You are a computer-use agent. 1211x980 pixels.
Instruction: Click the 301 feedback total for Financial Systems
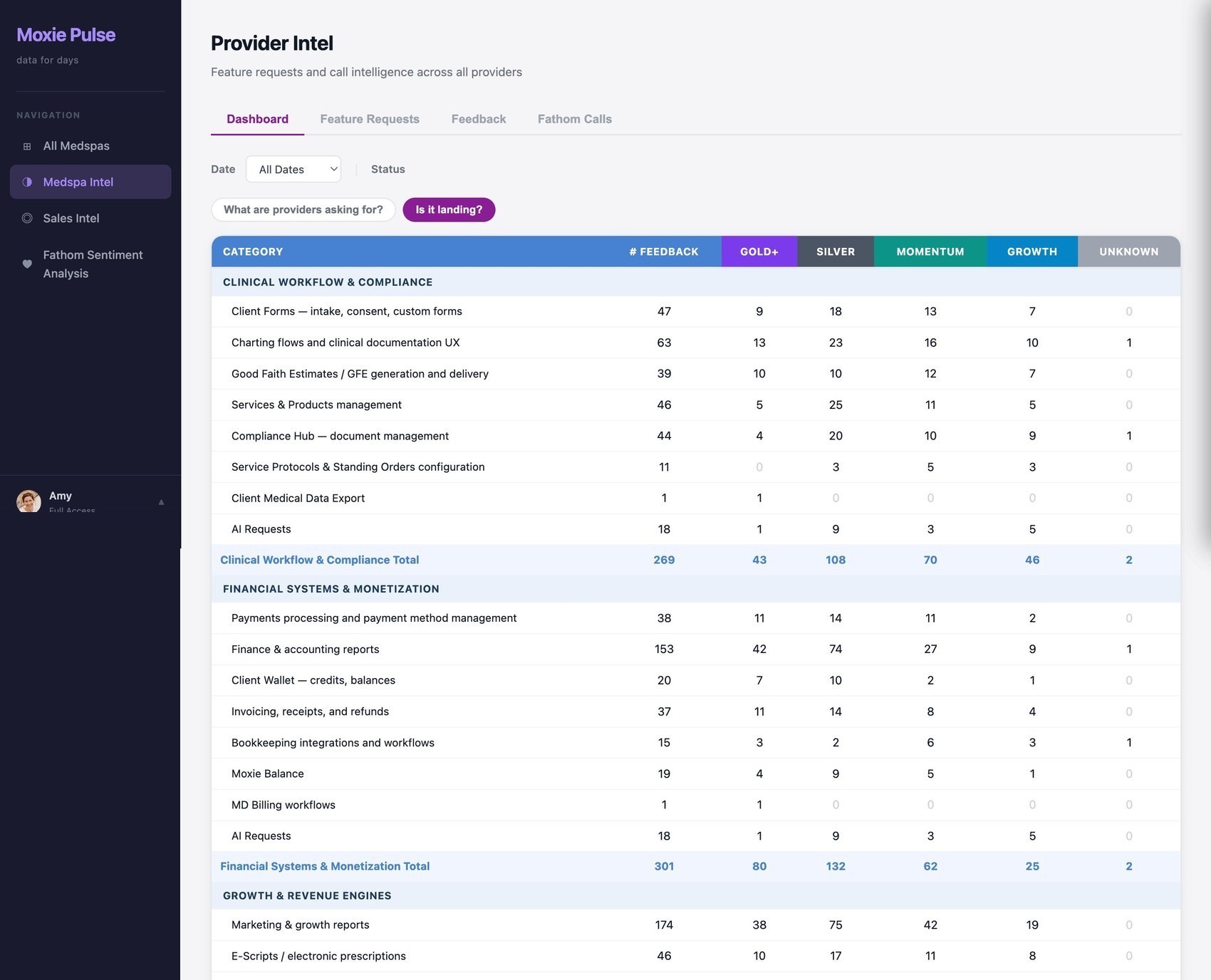[664, 867]
